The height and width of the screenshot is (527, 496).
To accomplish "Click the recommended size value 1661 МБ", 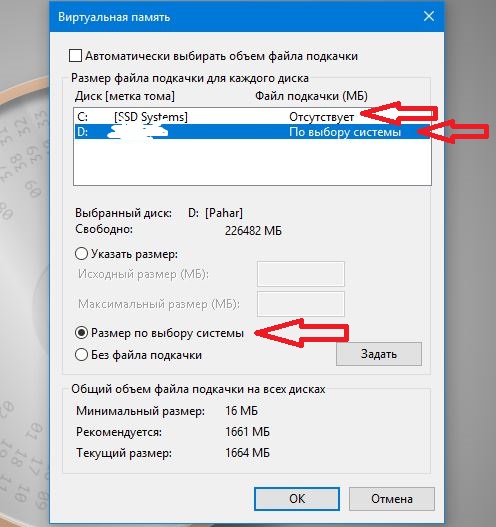I will point(247,432).
